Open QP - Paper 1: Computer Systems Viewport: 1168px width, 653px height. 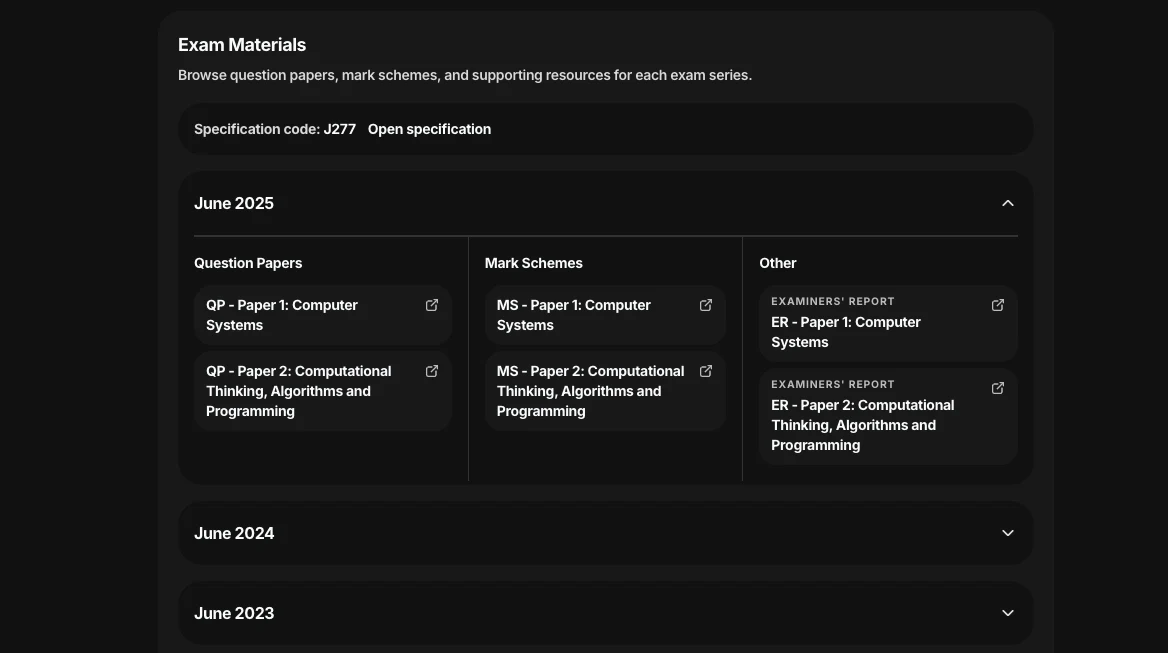323,315
